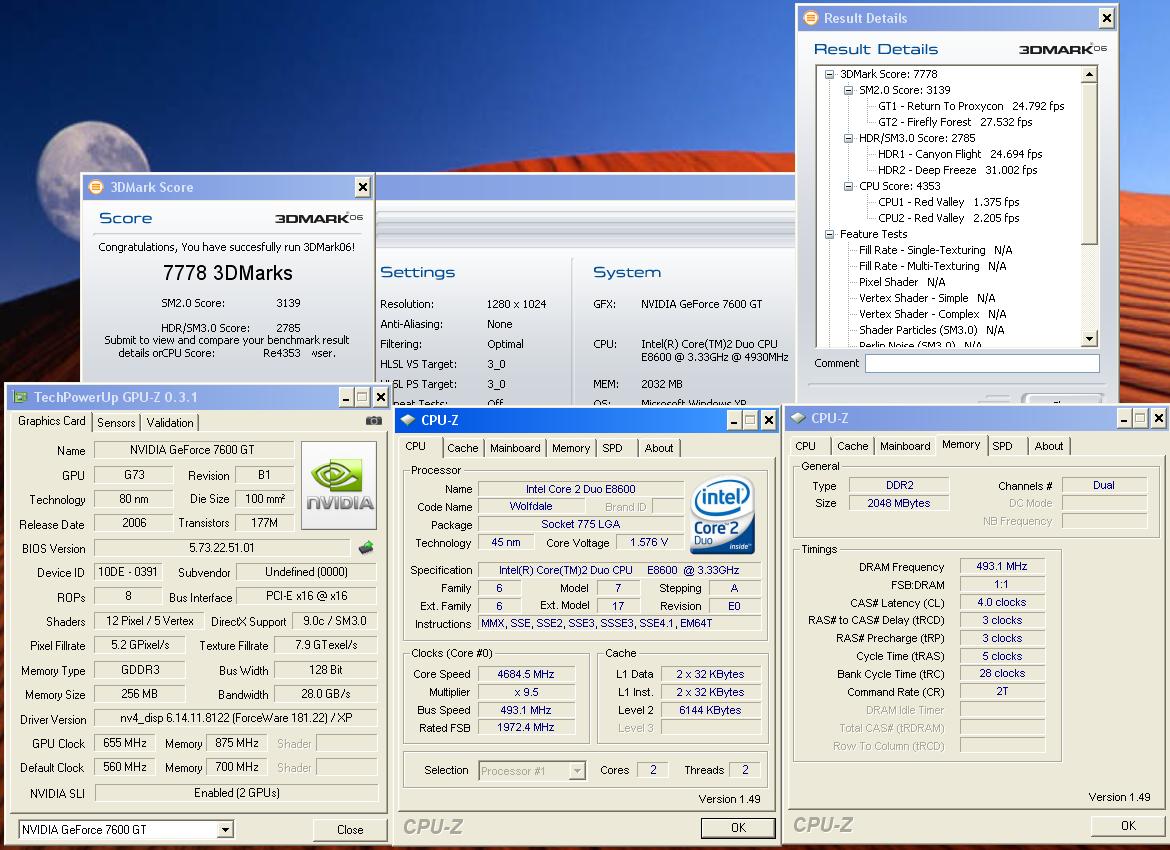Click the CPU-Z Memory window title icon
Image resolution: width=1170 pixels, height=850 pixels.
[x=798, y=418]
